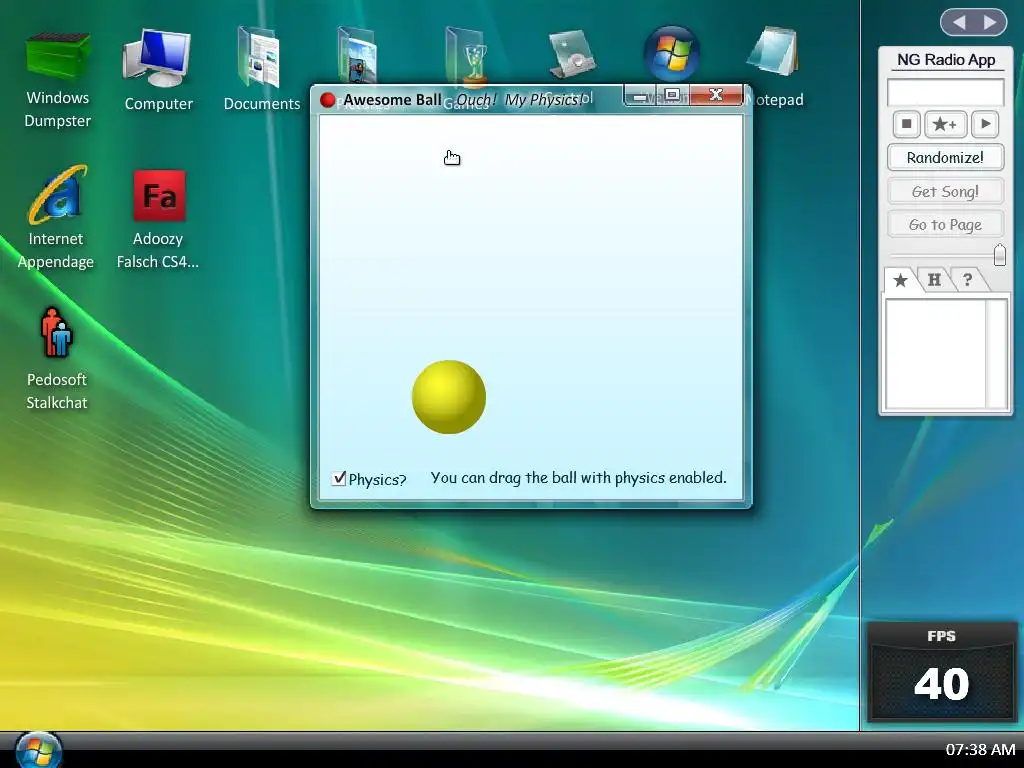The image size is (1024, 768).
Task: Open the question mark help tab
Action: point(968,280)
